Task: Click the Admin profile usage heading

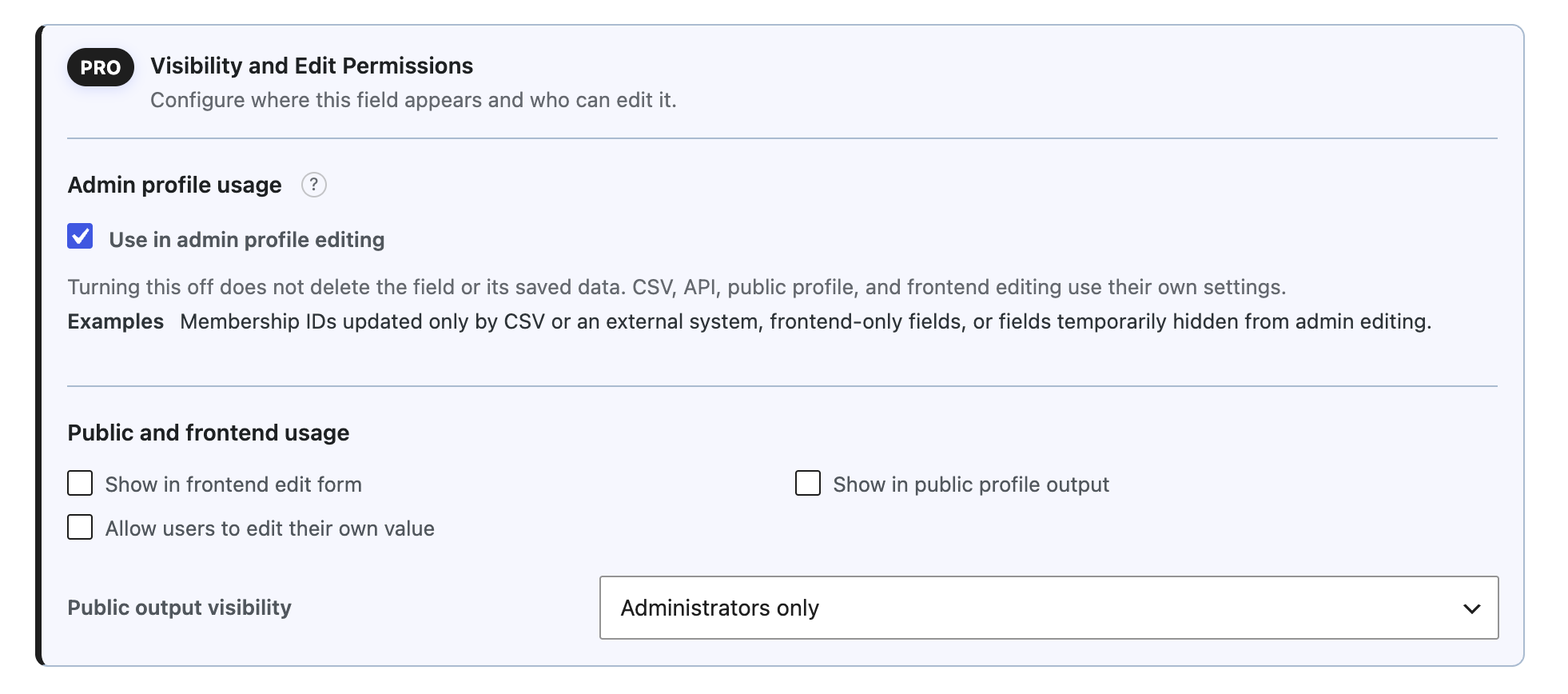Action: [x=175, y=185]
